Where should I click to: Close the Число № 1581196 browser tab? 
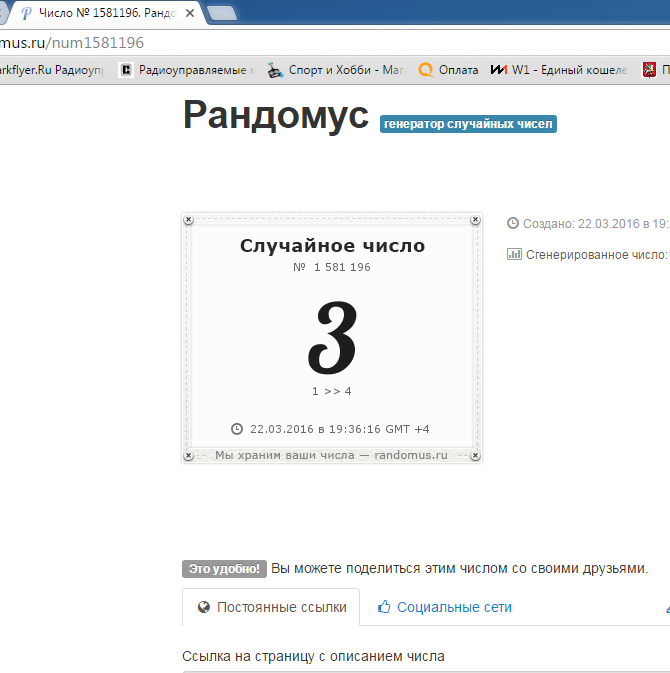pyautogui.click(x=190, y=14)
